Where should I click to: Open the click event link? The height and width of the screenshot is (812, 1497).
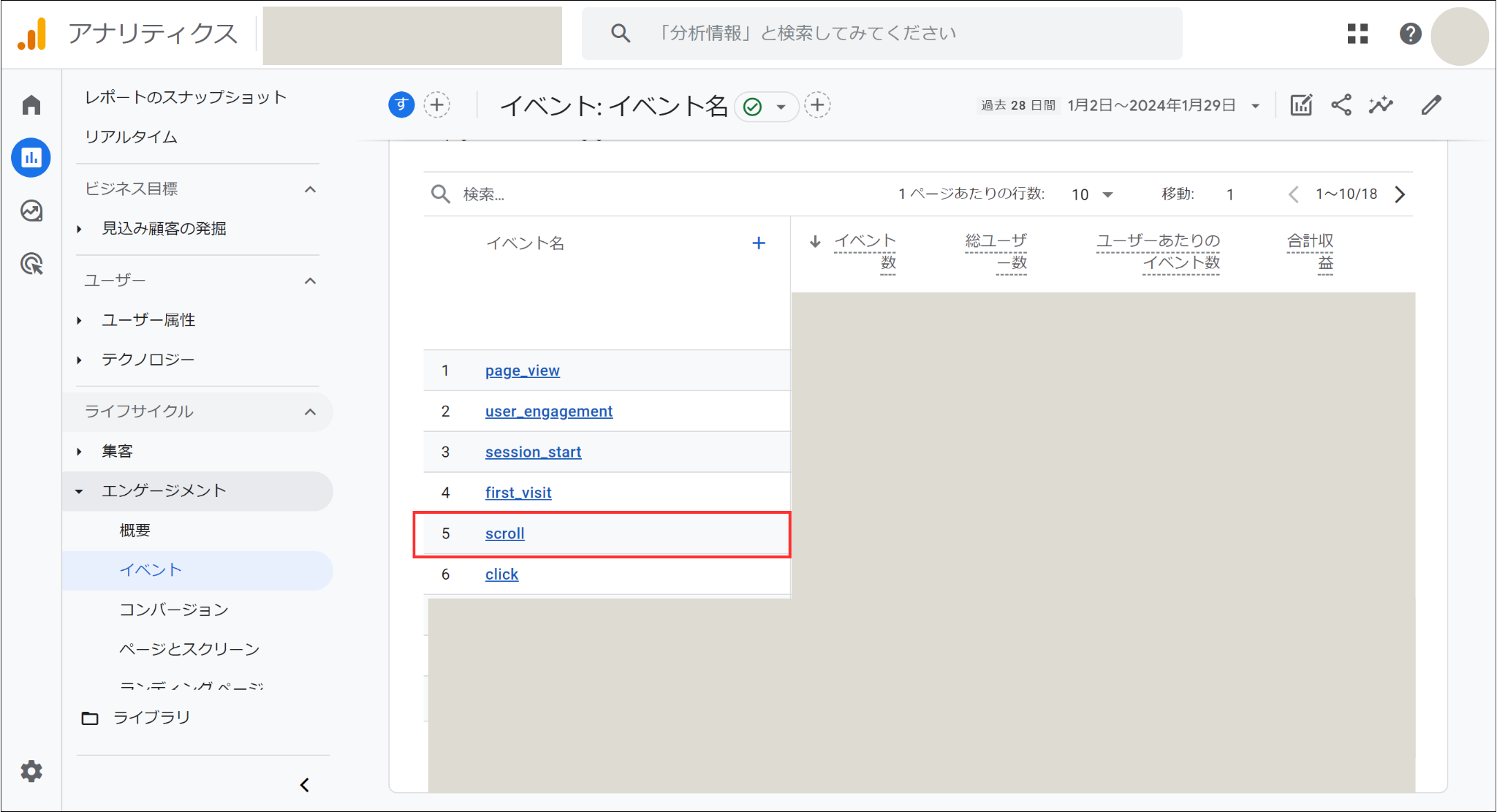501,574
